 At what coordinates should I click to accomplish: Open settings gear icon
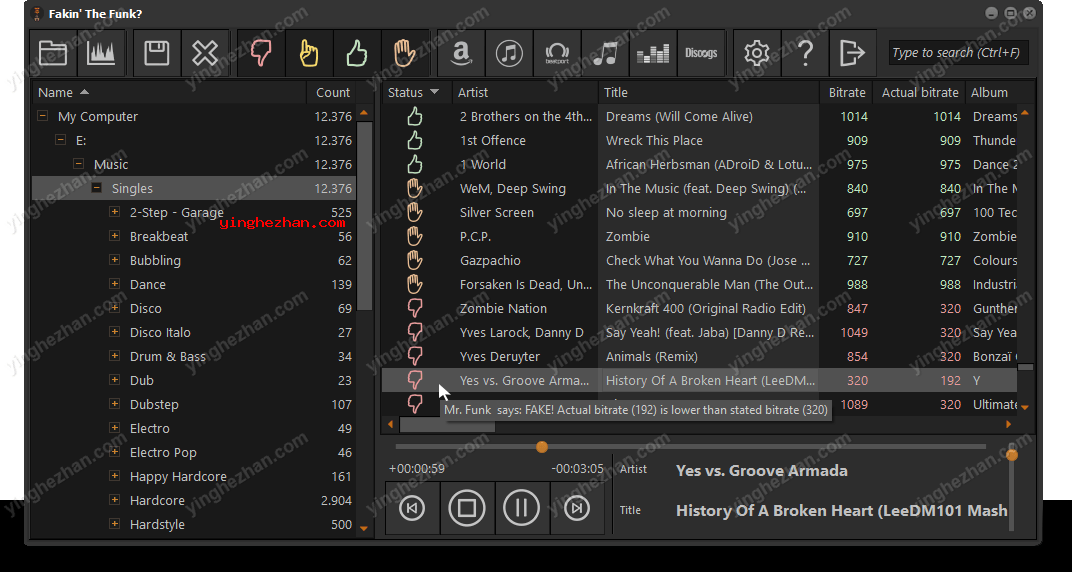(x=757, y=53)
